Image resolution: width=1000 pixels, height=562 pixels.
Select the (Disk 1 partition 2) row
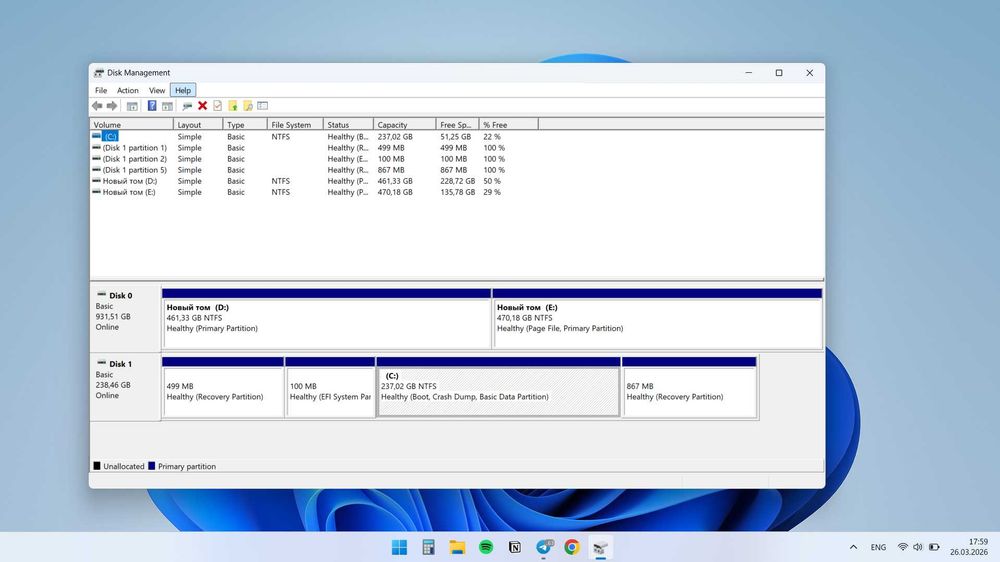coord(135,159)
